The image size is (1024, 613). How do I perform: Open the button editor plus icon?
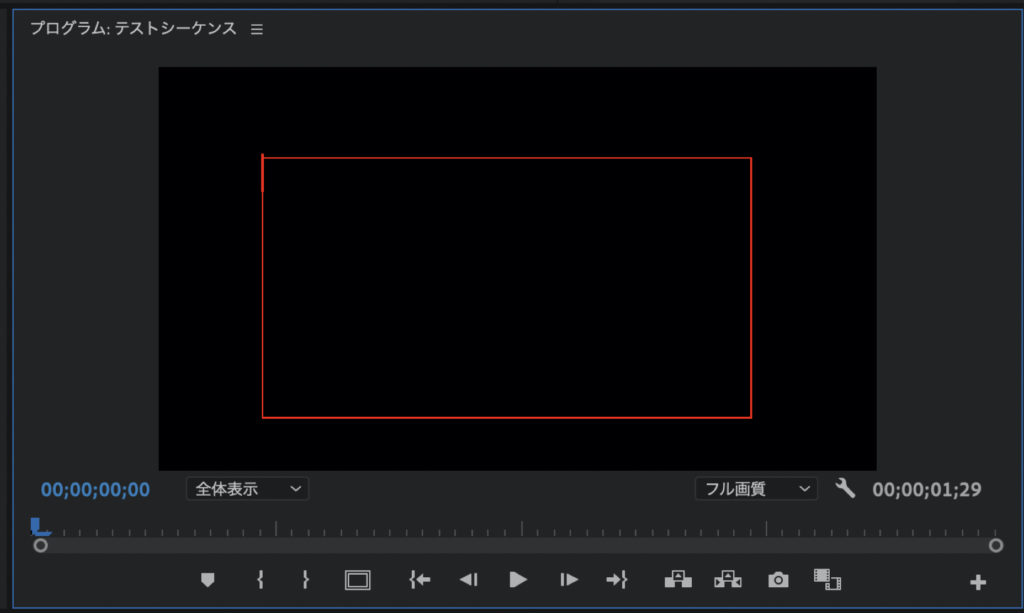point(978,582)
